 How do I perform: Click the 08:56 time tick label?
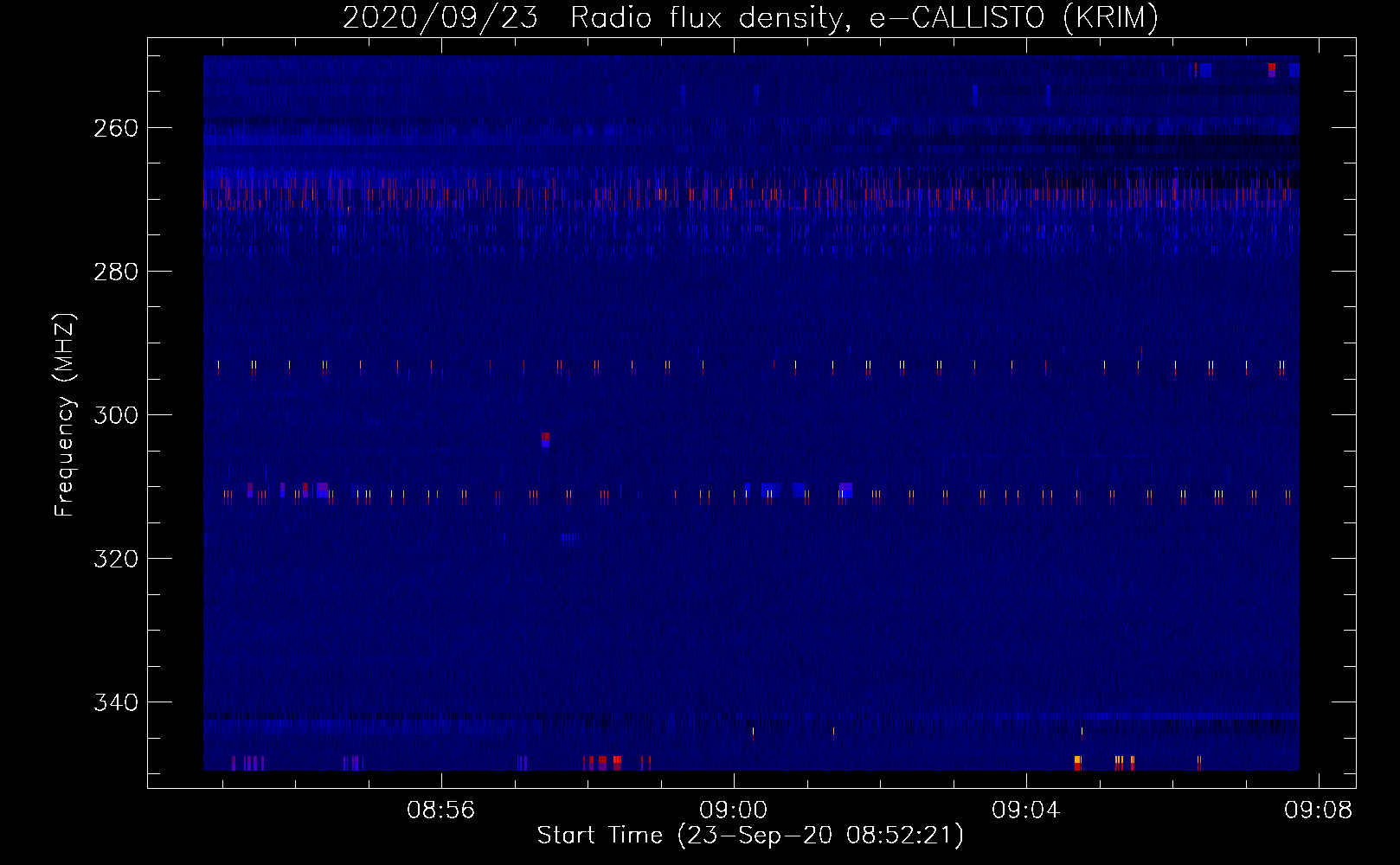pos(441,811)
